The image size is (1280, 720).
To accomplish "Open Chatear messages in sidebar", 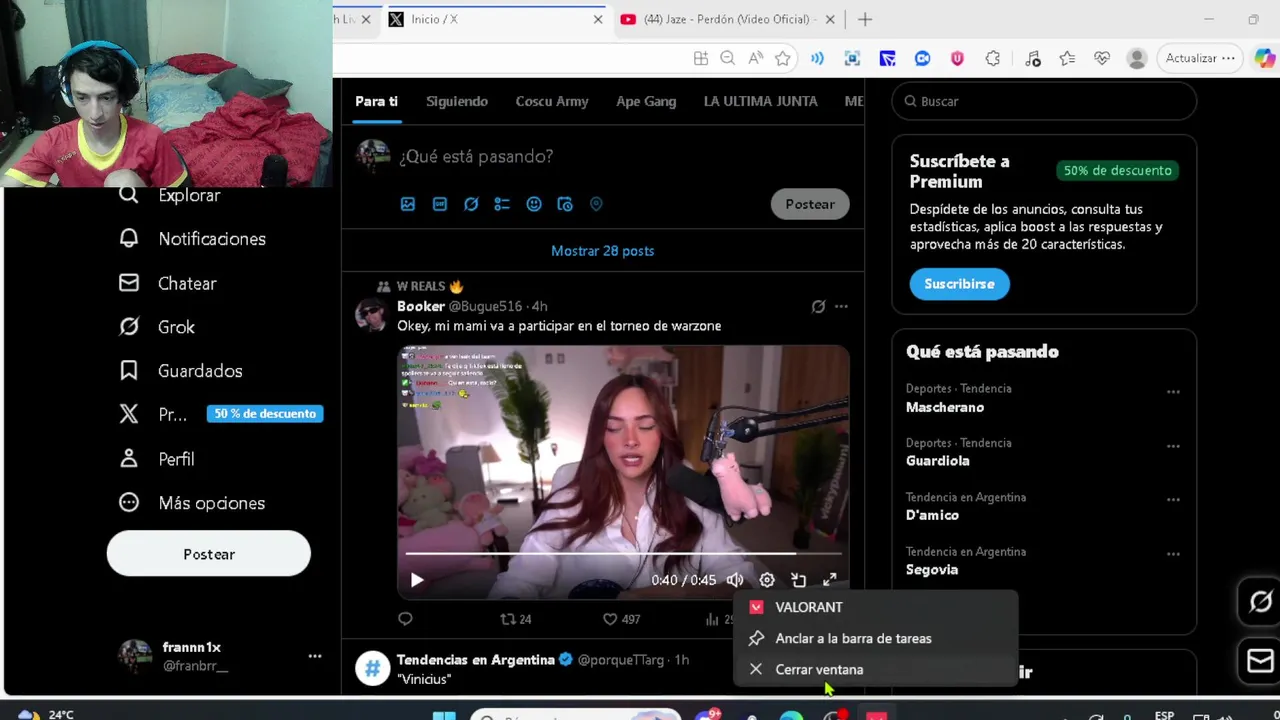I will click(168, 283).
